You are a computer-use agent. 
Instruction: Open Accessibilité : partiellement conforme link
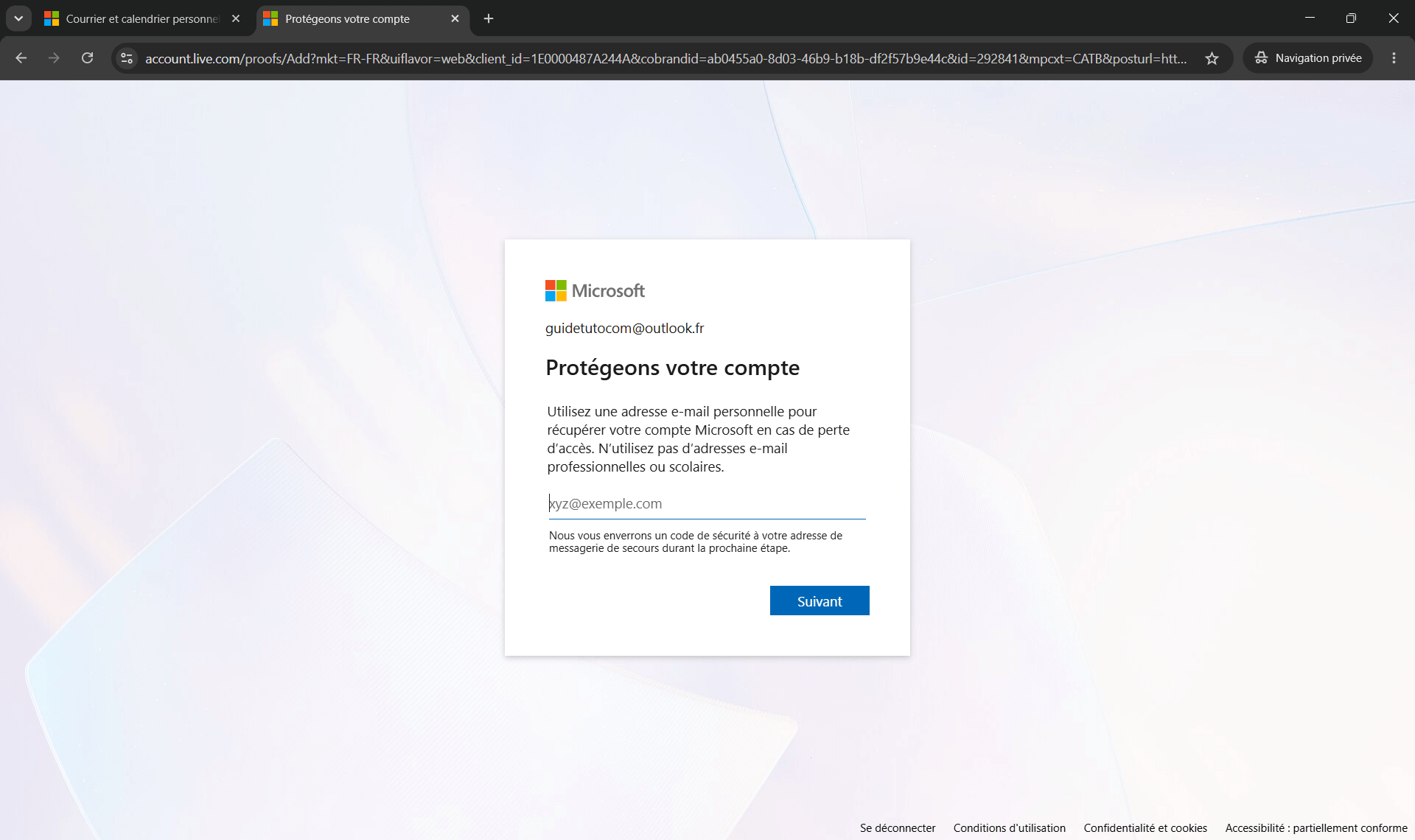[1316, 828]
